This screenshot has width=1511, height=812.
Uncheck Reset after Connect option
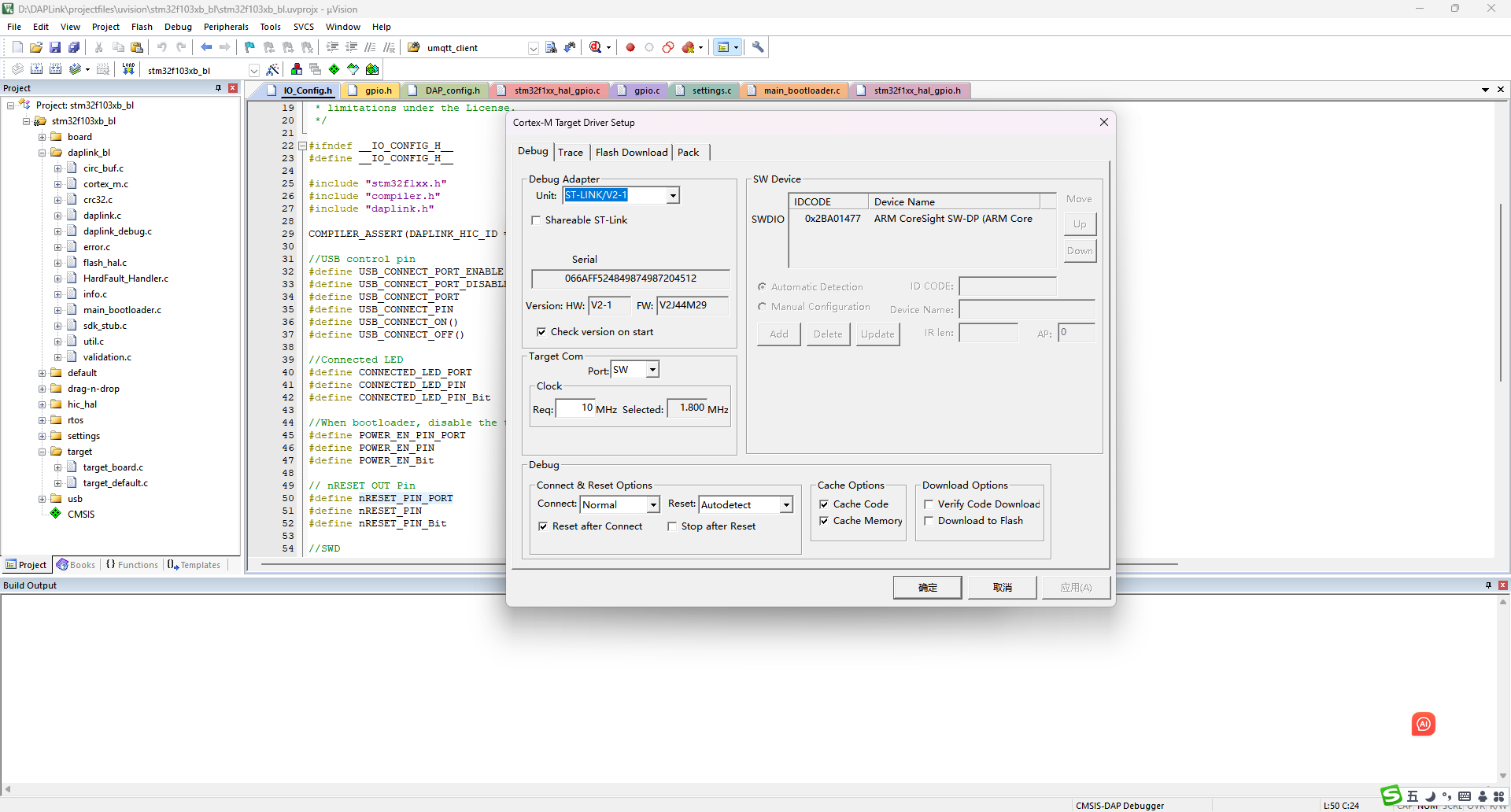543,526
